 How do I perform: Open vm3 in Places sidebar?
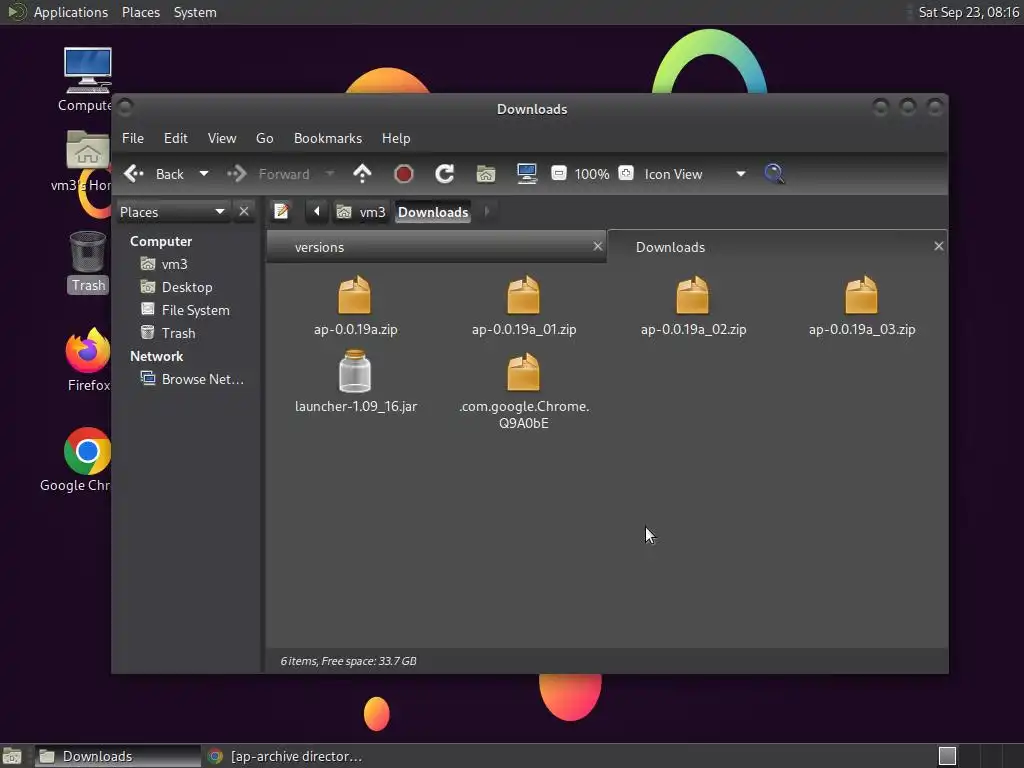(x=165, y=264)
